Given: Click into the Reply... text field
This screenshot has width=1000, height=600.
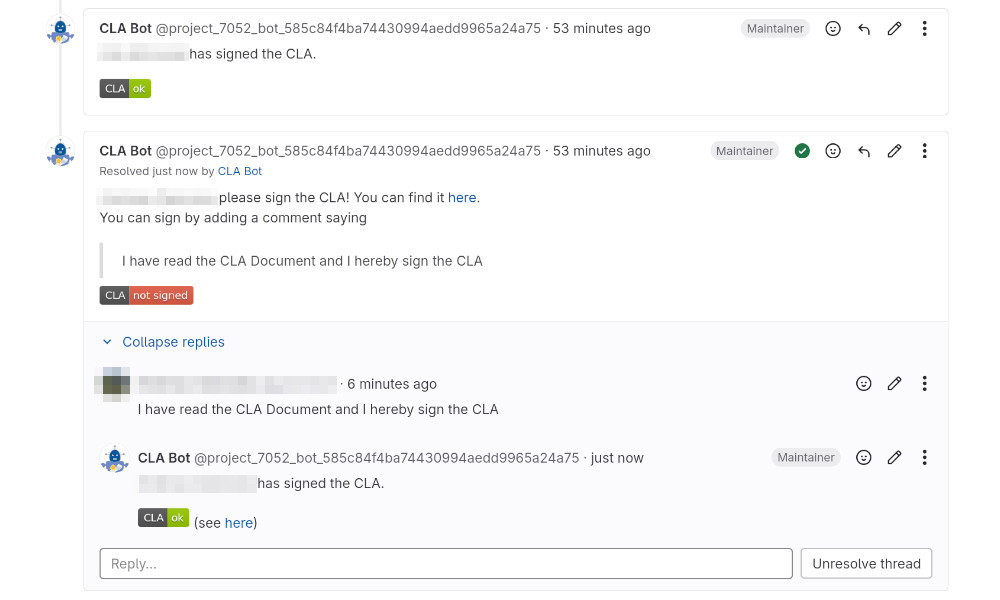Looking at the screenshot, I should tap(446, 564).
